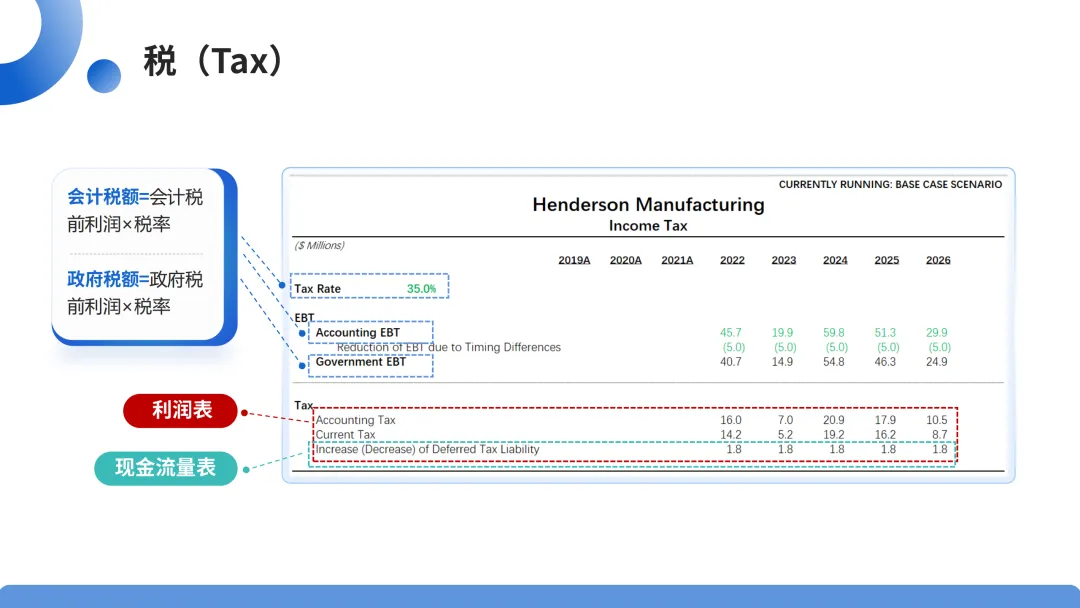Click Government EBT value 14.9
Image resolution: width=1080 pixels, height=608 pixels.
coord(782,362)
